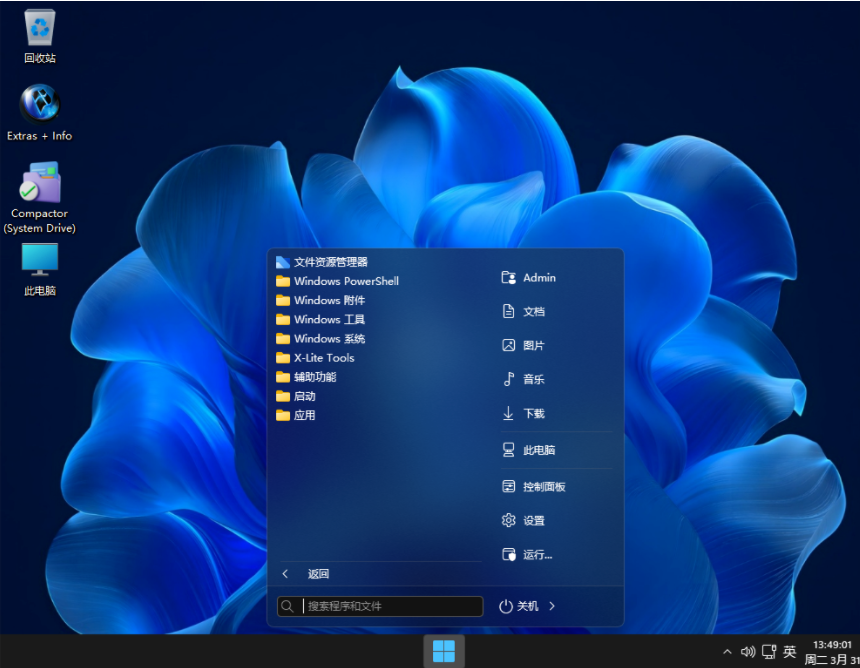The image size is (860, 668).
Task: Click the back chevron beside 返回
Action: tap(285, 574)
